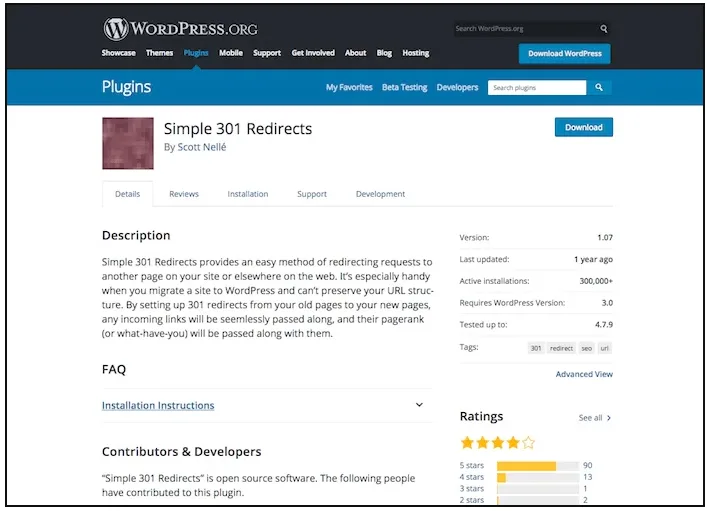Switch to the Development tab
The image size is (710, 511).
tap(380, 194)
